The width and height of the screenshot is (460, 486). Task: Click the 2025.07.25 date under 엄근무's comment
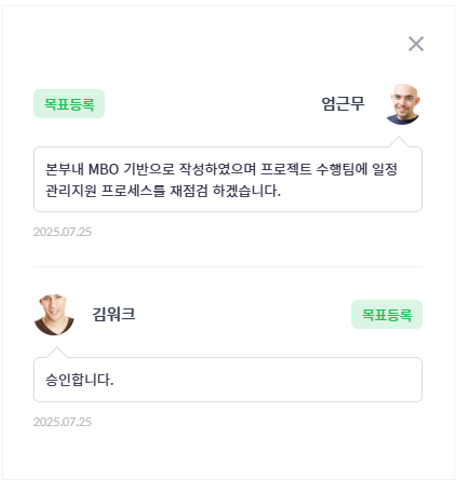(62, 232)
